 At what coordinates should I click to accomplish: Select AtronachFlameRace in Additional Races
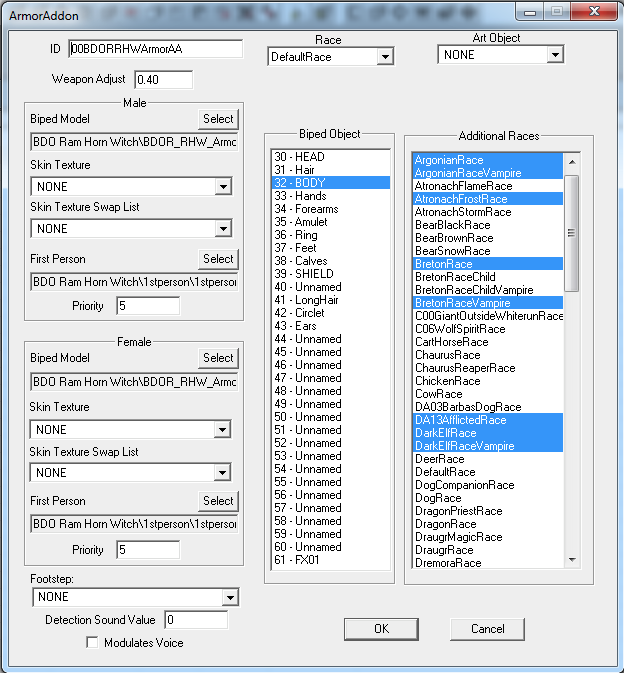pyautogui.click(x=488, y=186)
